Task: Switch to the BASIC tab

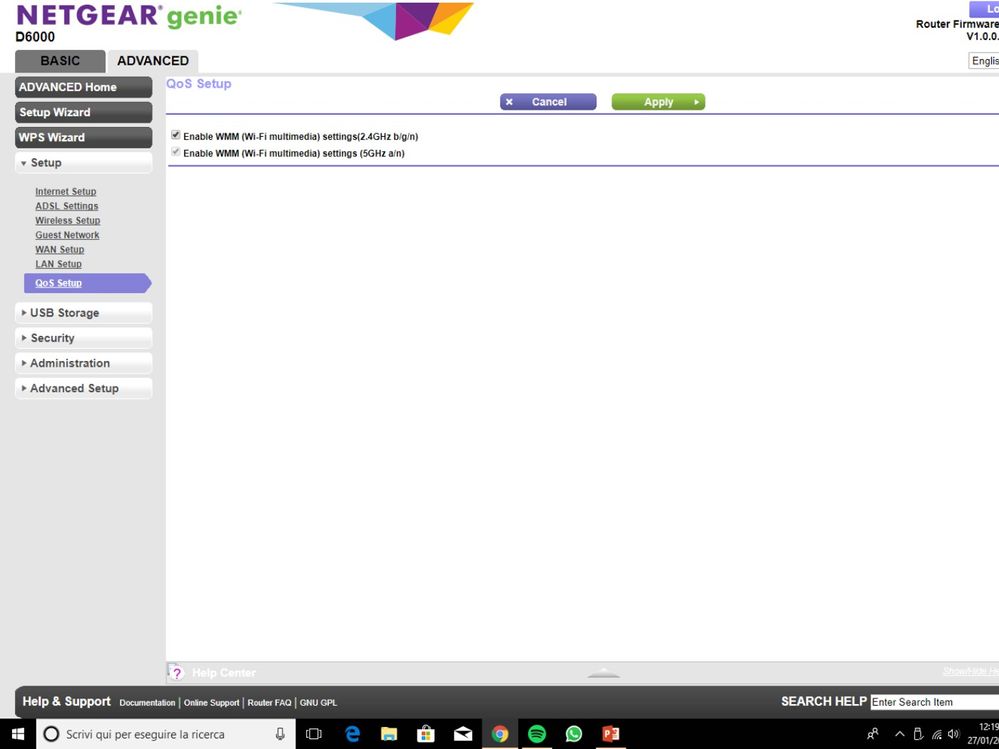Action: tap(61, 61)
